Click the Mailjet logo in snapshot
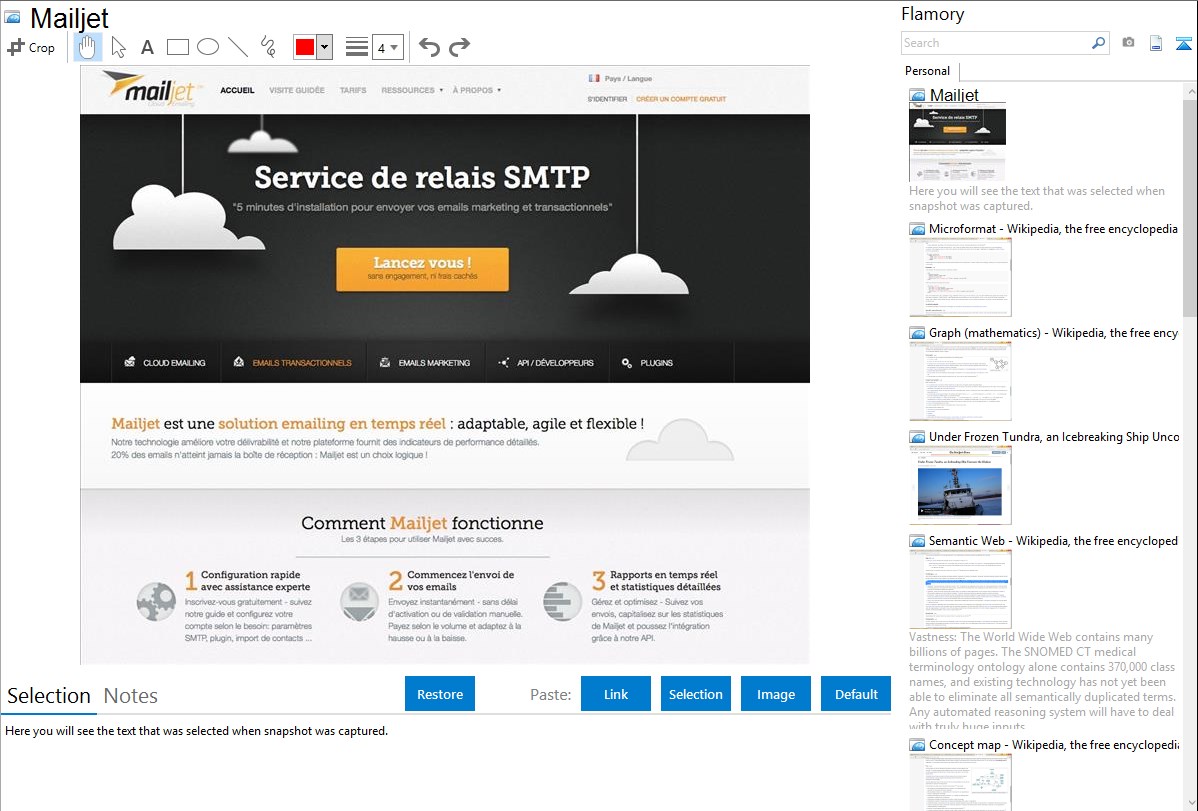The width and height of the screenshot is (1198, 811). [151, 89]
